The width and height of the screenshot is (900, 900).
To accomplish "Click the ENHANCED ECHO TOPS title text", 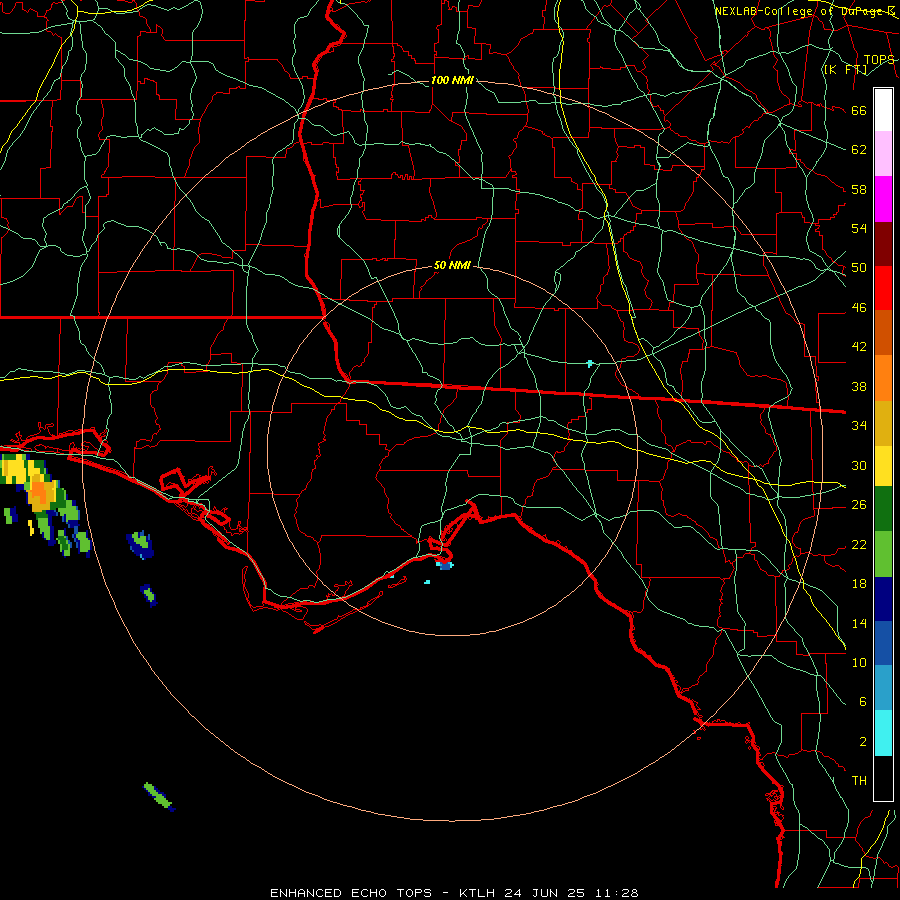I will (x=351, y=893).
